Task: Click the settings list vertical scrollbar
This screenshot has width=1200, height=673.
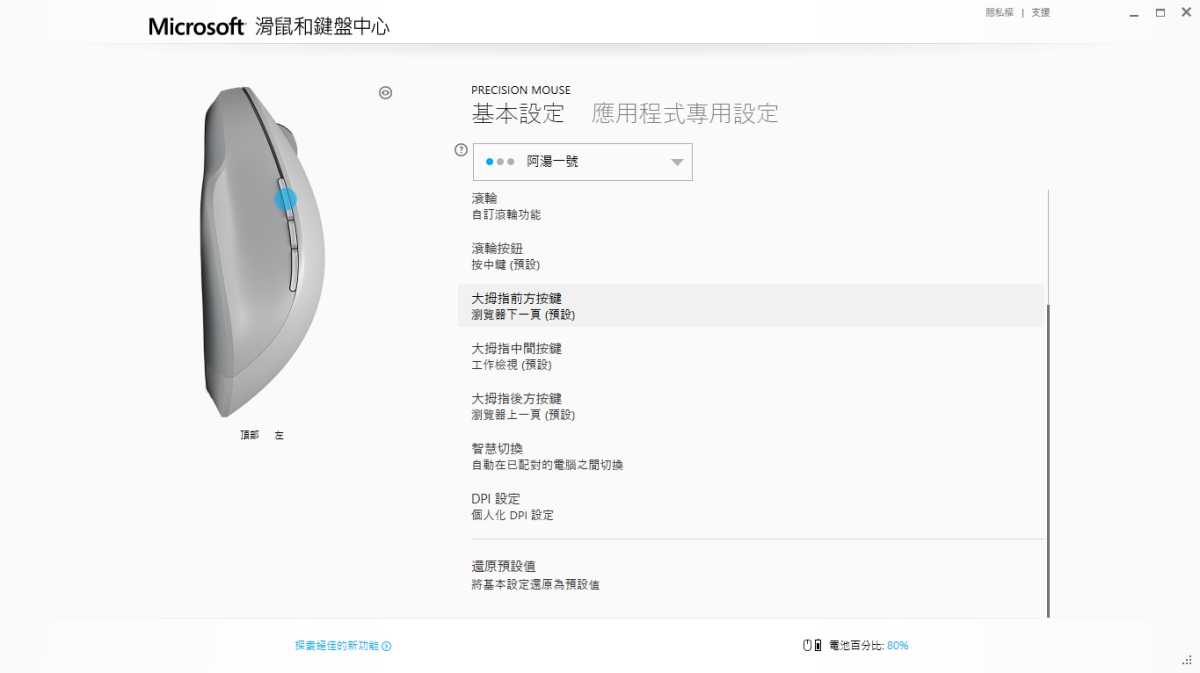Action: point(1048,460)
